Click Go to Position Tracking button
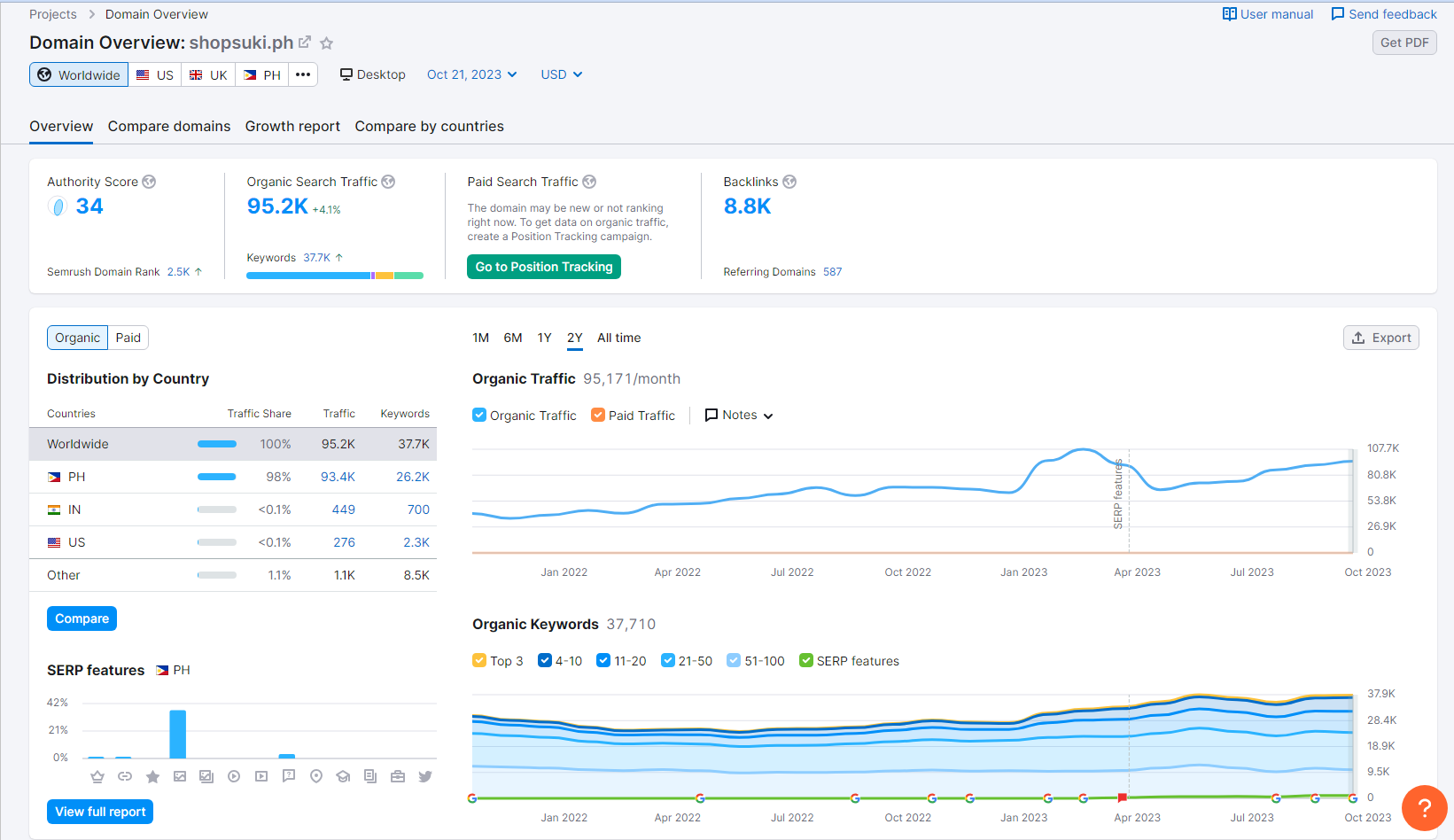The image size is (1454, 840). 544,267
